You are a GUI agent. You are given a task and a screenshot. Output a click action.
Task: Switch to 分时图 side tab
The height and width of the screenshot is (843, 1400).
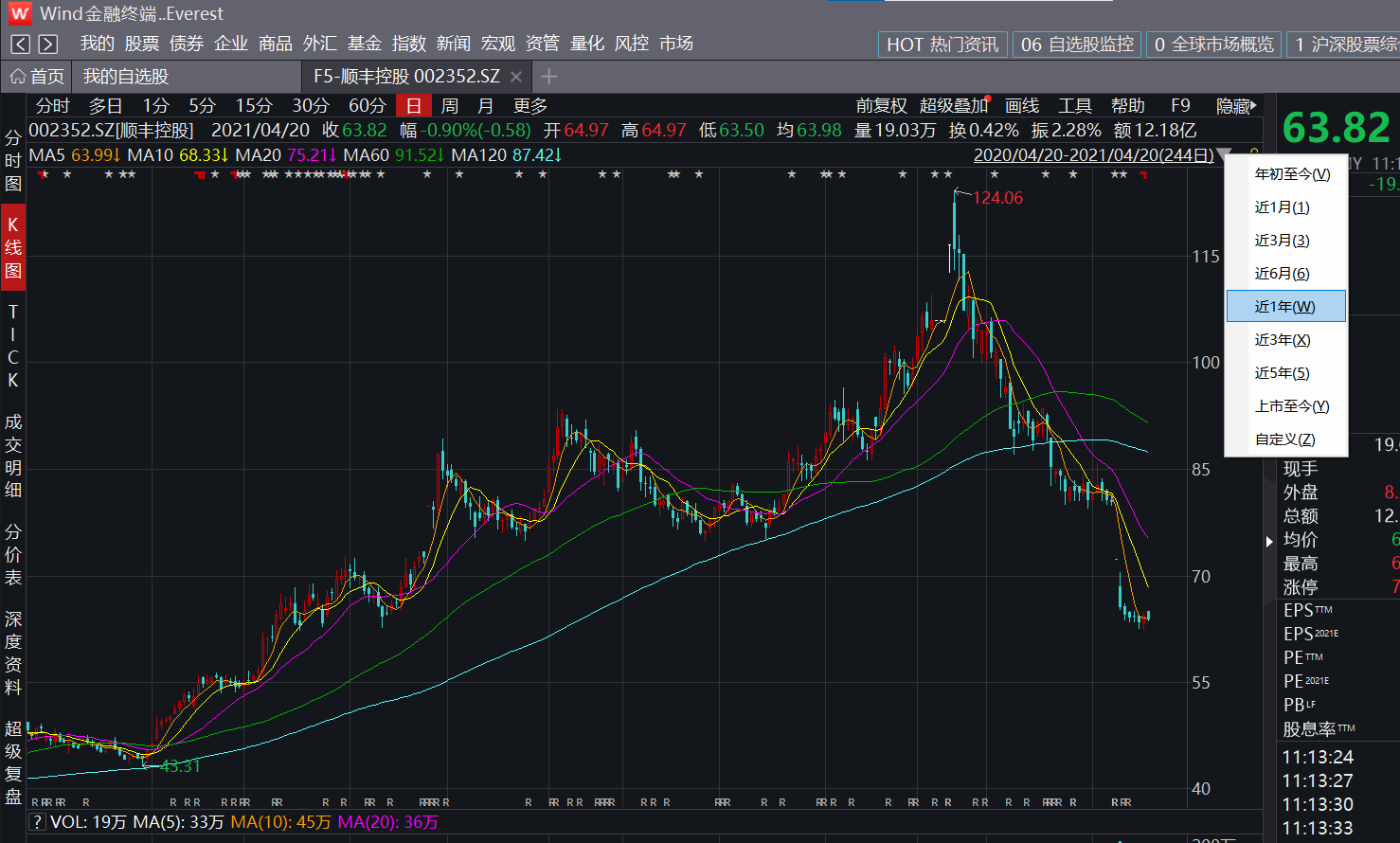tap(13, 161)
